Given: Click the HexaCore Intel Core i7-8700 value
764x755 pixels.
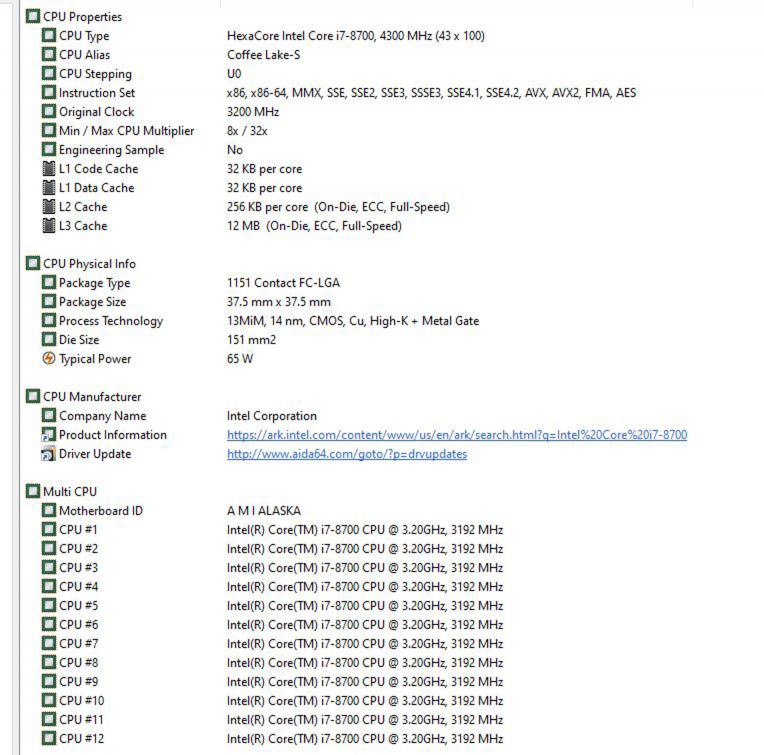Looking at the screenshot, I should (356, 36).
